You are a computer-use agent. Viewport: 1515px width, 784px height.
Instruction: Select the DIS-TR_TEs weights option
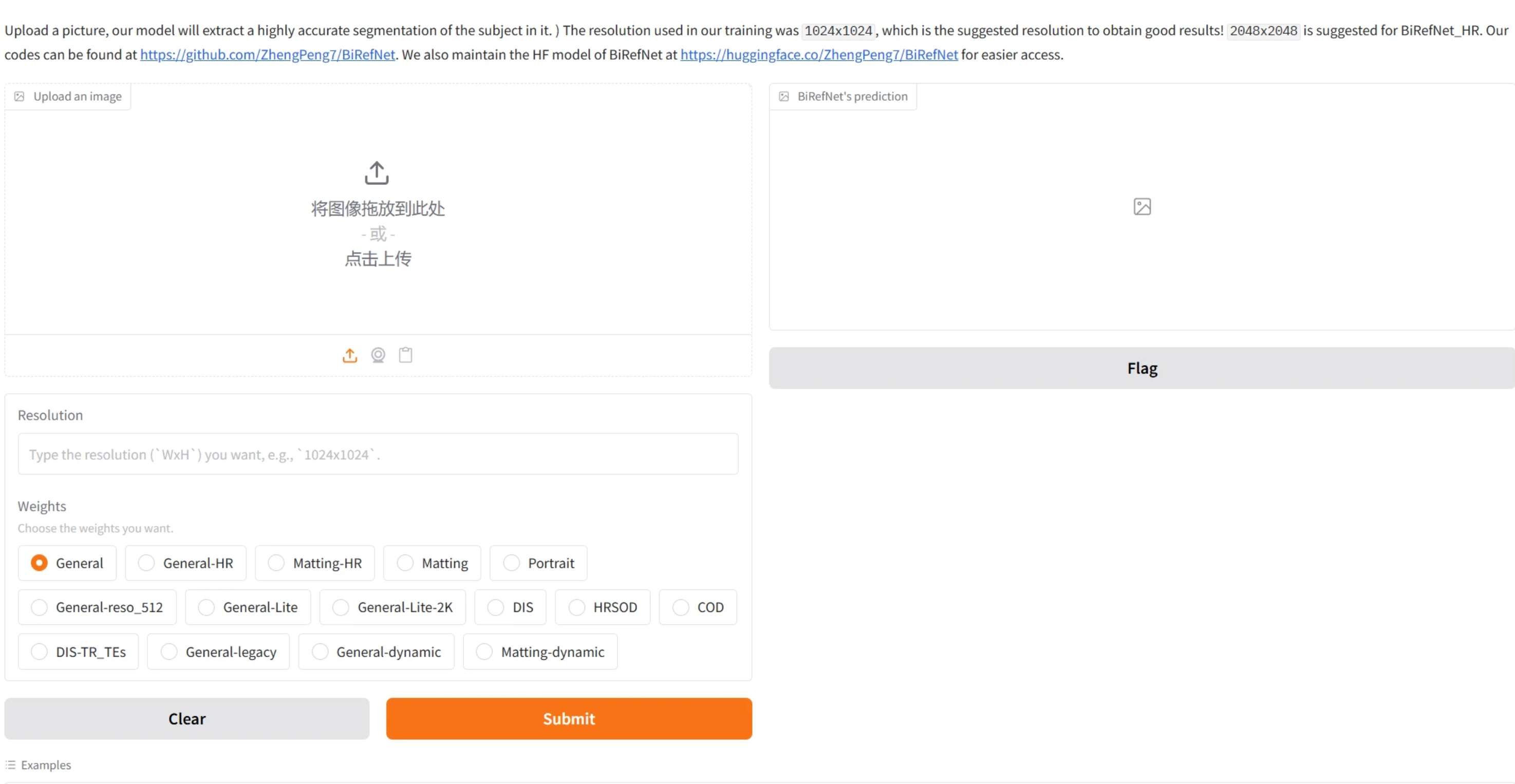coord(40,652)
